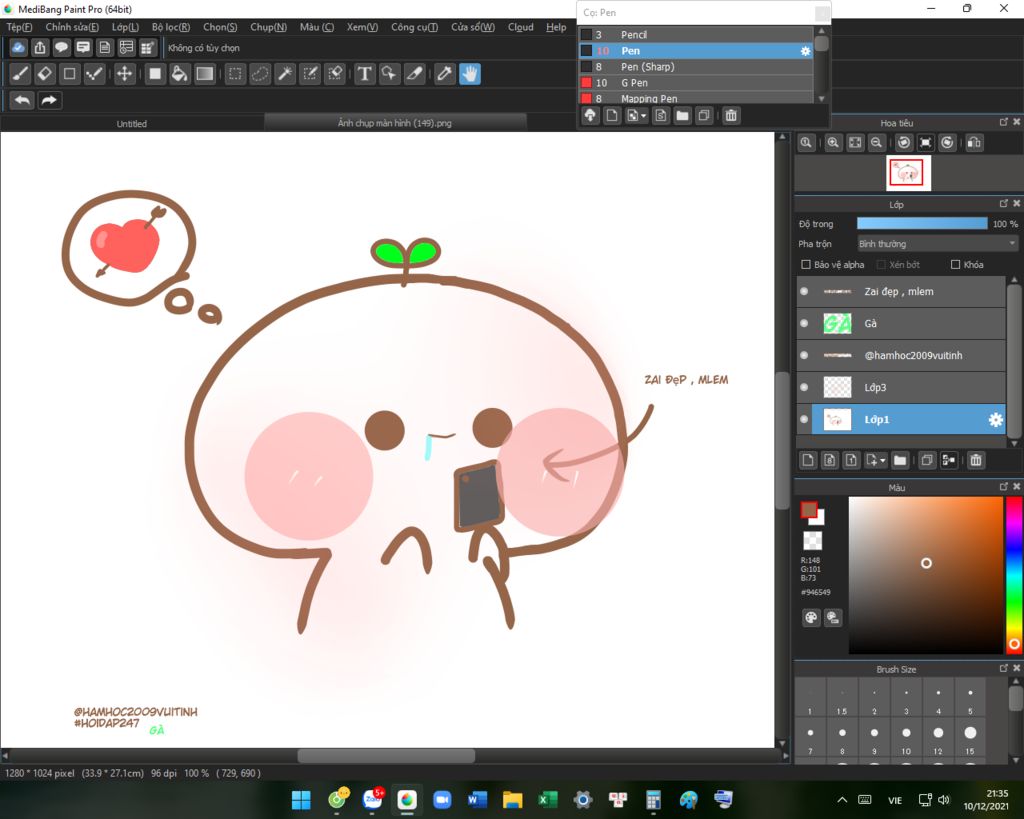This screenshot has height=819, width=1024.
Task: Select the Eyedropper tool
Action: pyautogui.click(x=445, y=74)
